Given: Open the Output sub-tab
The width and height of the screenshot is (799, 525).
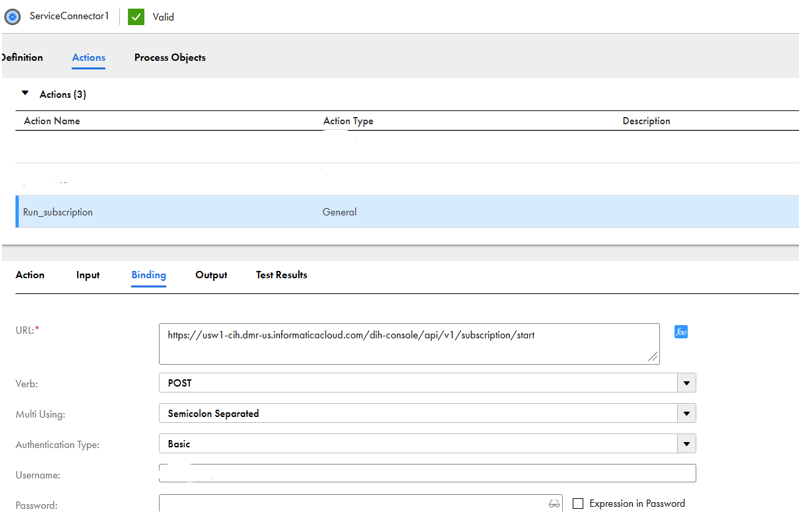Looking at the screenshot, I should [x=211, y=275].
